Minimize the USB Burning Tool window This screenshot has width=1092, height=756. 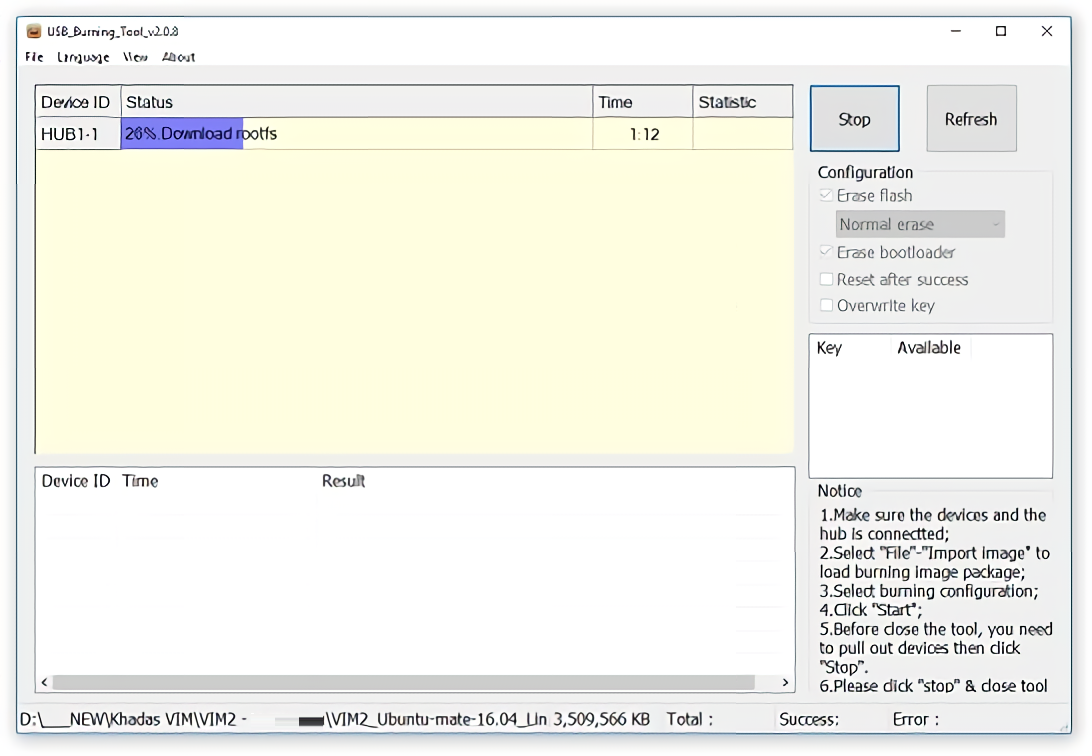[956, 31]
